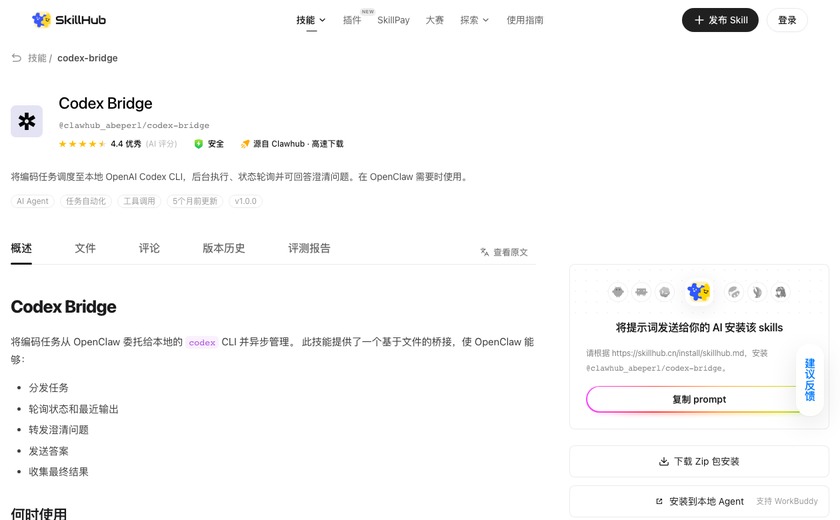Select the gray penguin agent icon
Screen dimensions: 840x520
781,292
